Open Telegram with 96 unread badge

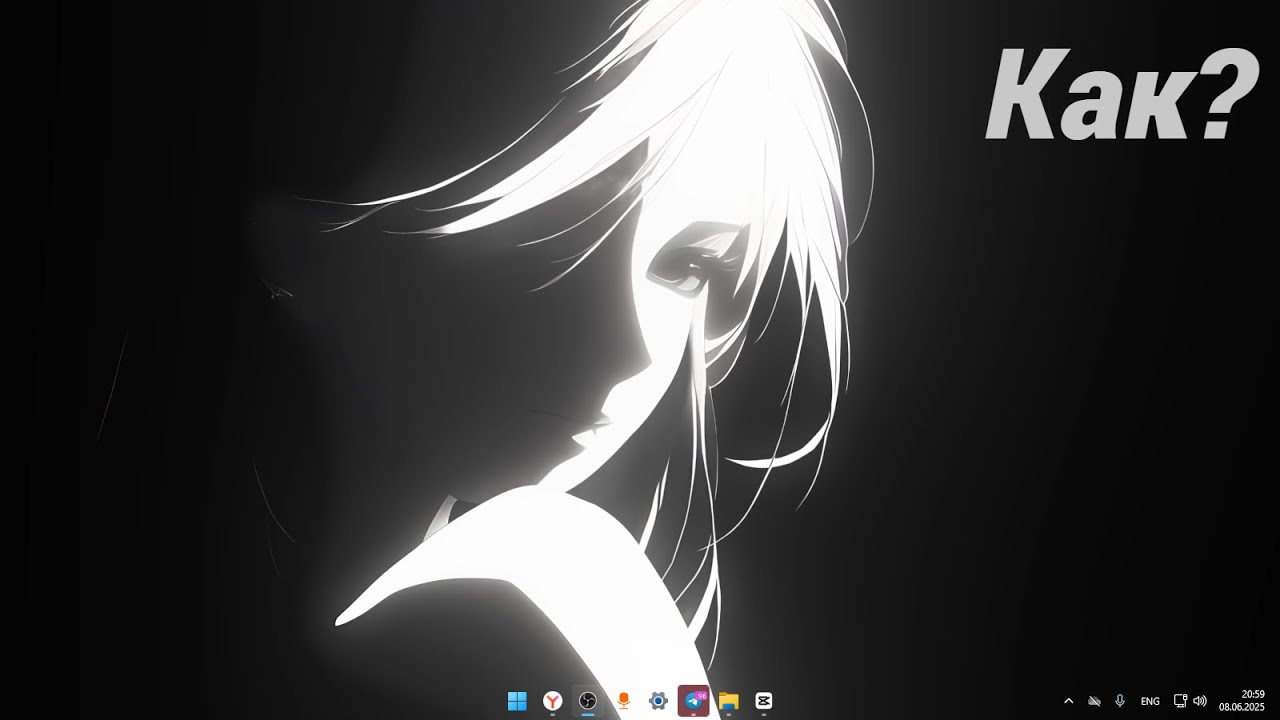[693, 701]
